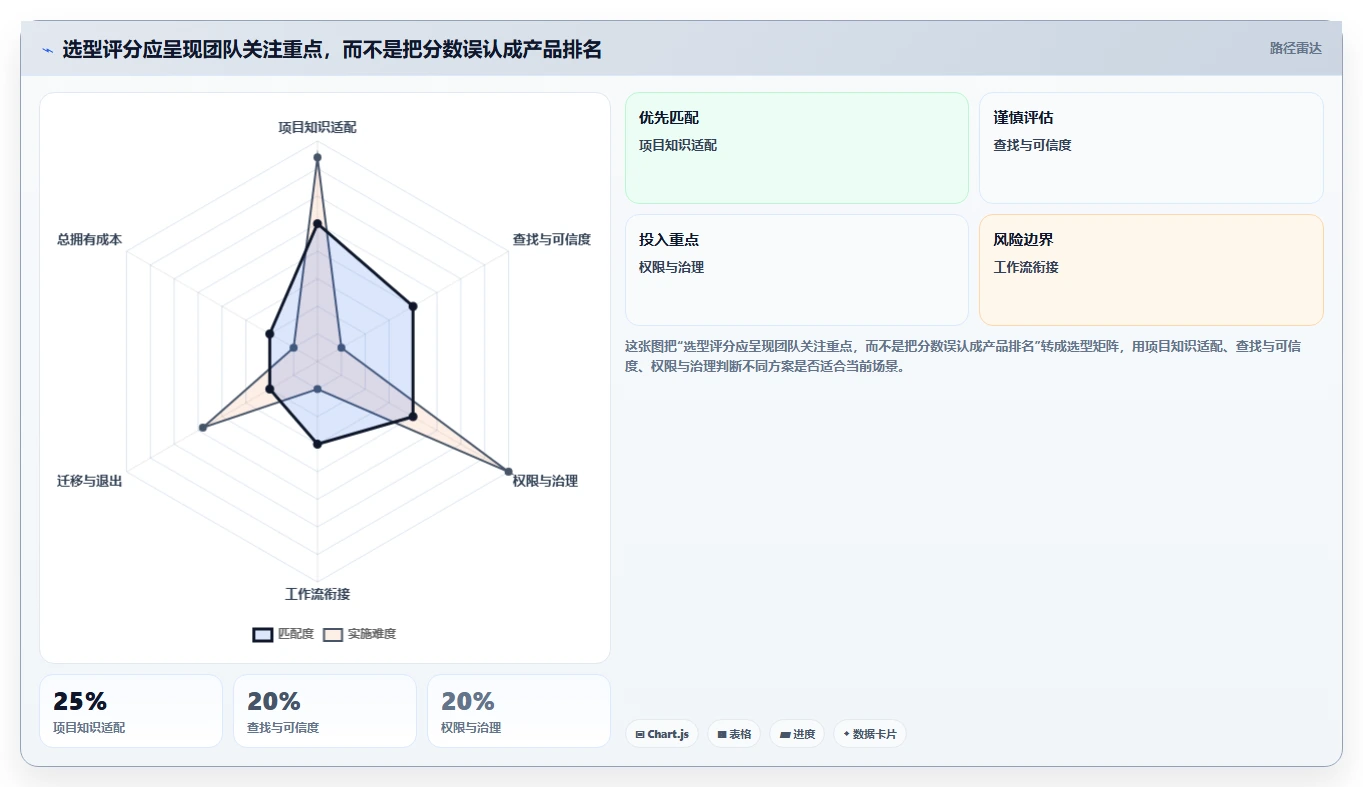This screenshot has height=787, width=1363.
Task: Select the 谨慎评估 card
Action: (1151, 148)
